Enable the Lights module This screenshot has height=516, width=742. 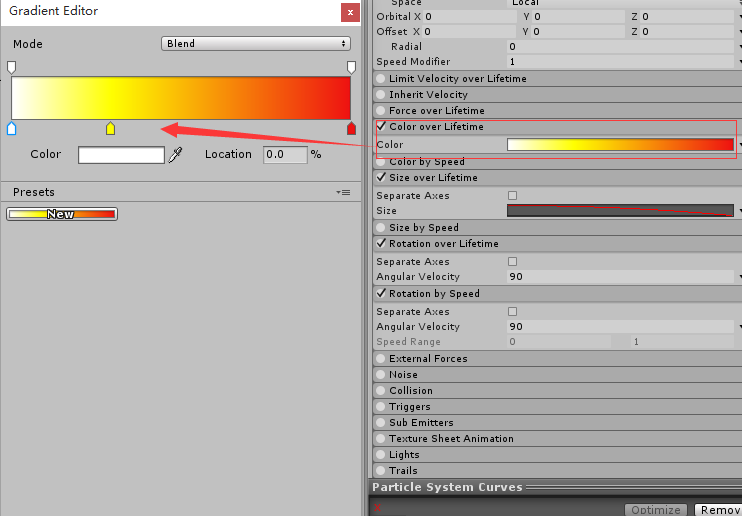tap(380, 455)
